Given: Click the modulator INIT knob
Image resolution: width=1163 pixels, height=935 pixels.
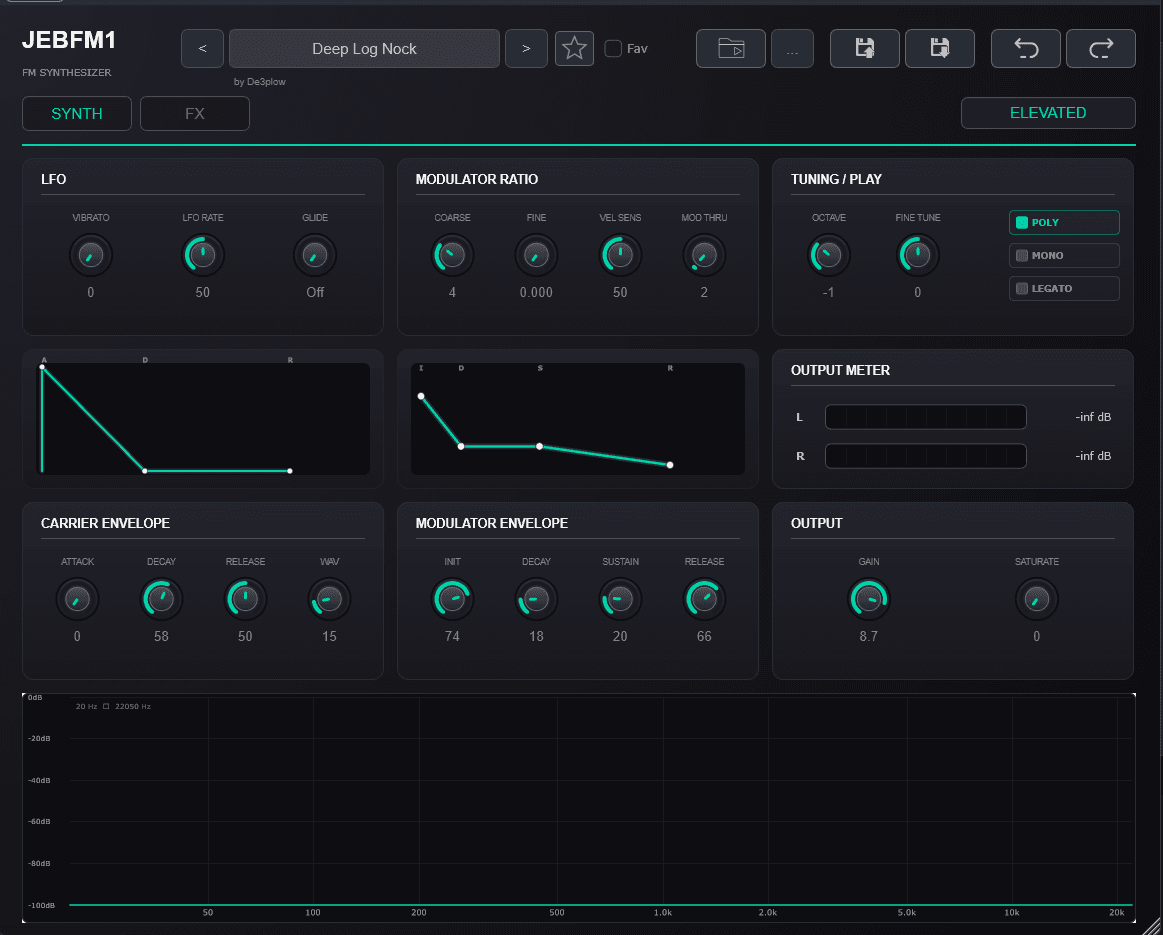Looking at the screenshot, I should tap(452, 599).
